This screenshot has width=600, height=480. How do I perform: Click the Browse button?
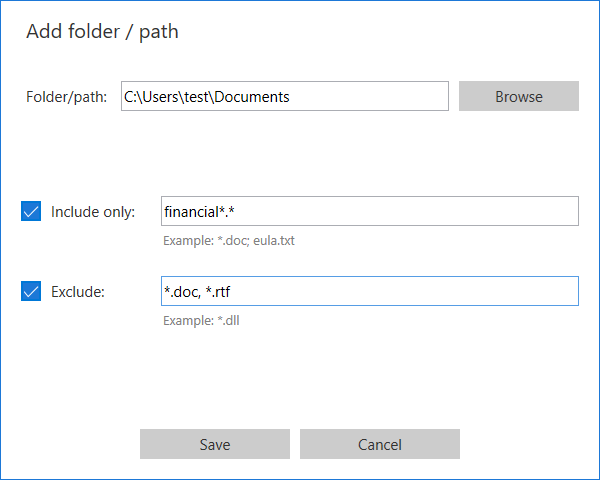[x=518, y=96]
